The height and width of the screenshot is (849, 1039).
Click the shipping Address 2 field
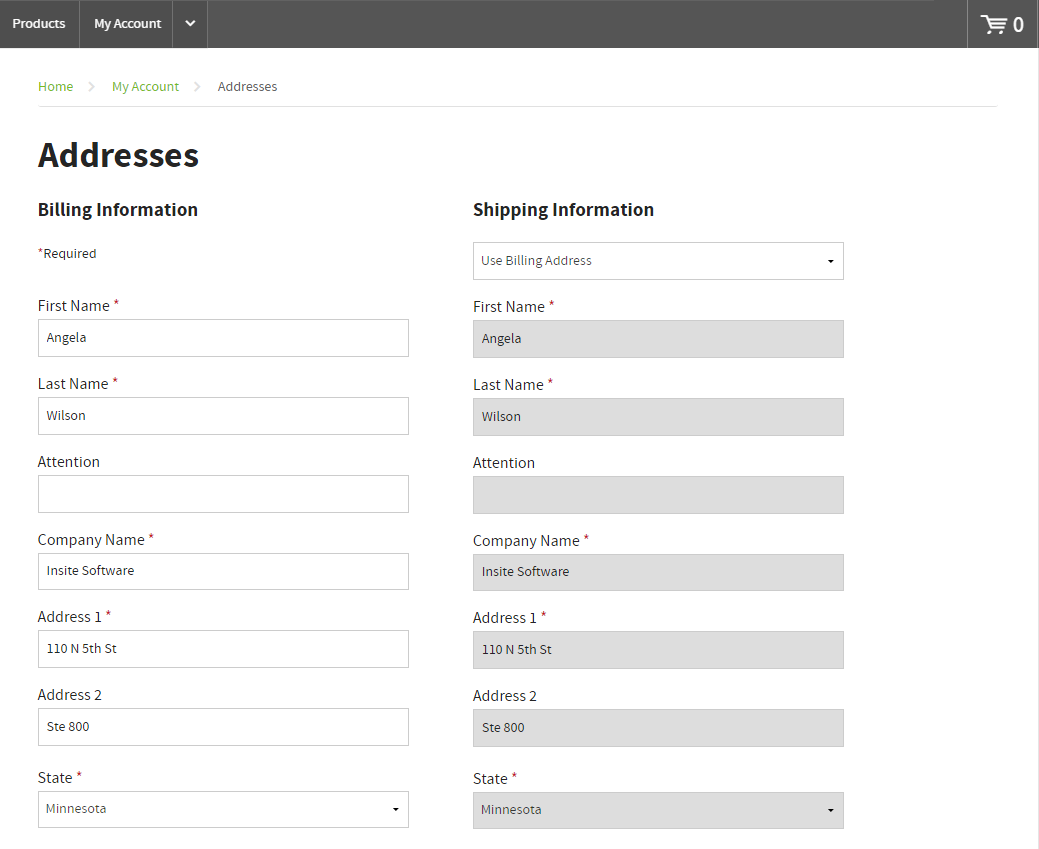657,728
